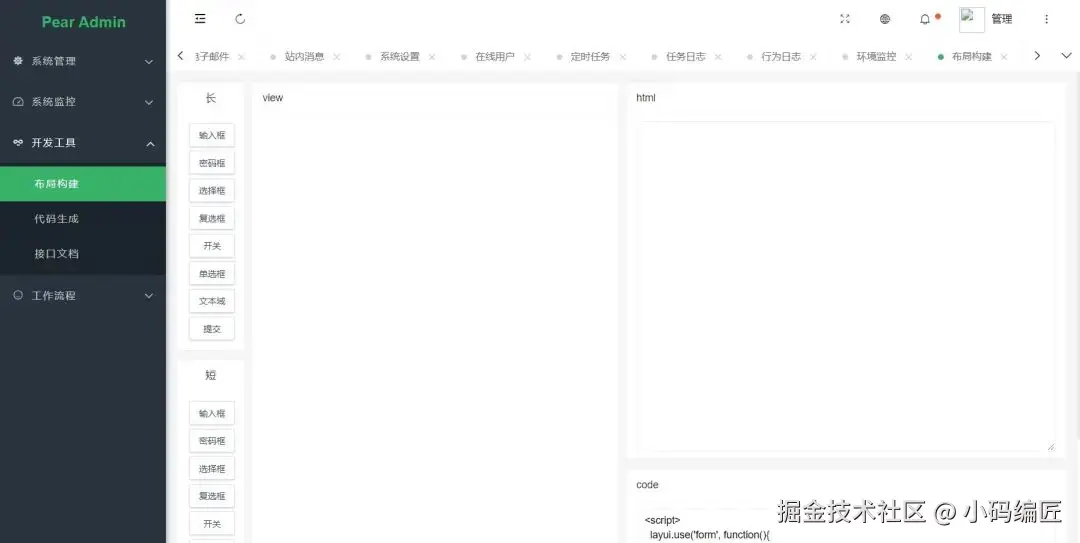Switch to the 站内消息 tab
Screen dimensions: 1080x543
pyautogui.click(x=304, y=57)
